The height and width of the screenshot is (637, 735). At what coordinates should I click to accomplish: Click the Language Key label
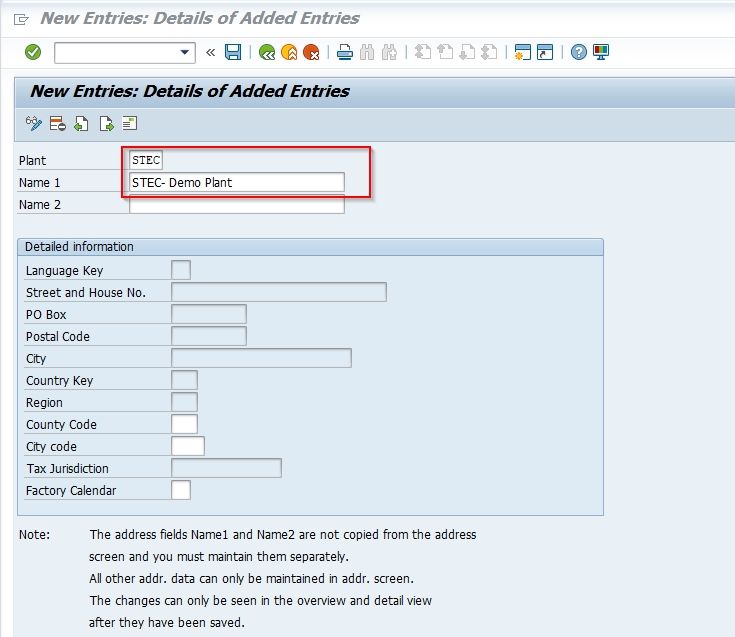64,271
